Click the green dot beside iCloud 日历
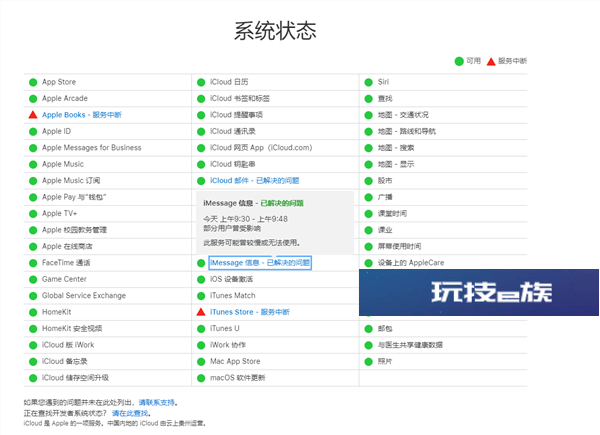The width and height of the screenshot is (600, 435). (201, 82)
